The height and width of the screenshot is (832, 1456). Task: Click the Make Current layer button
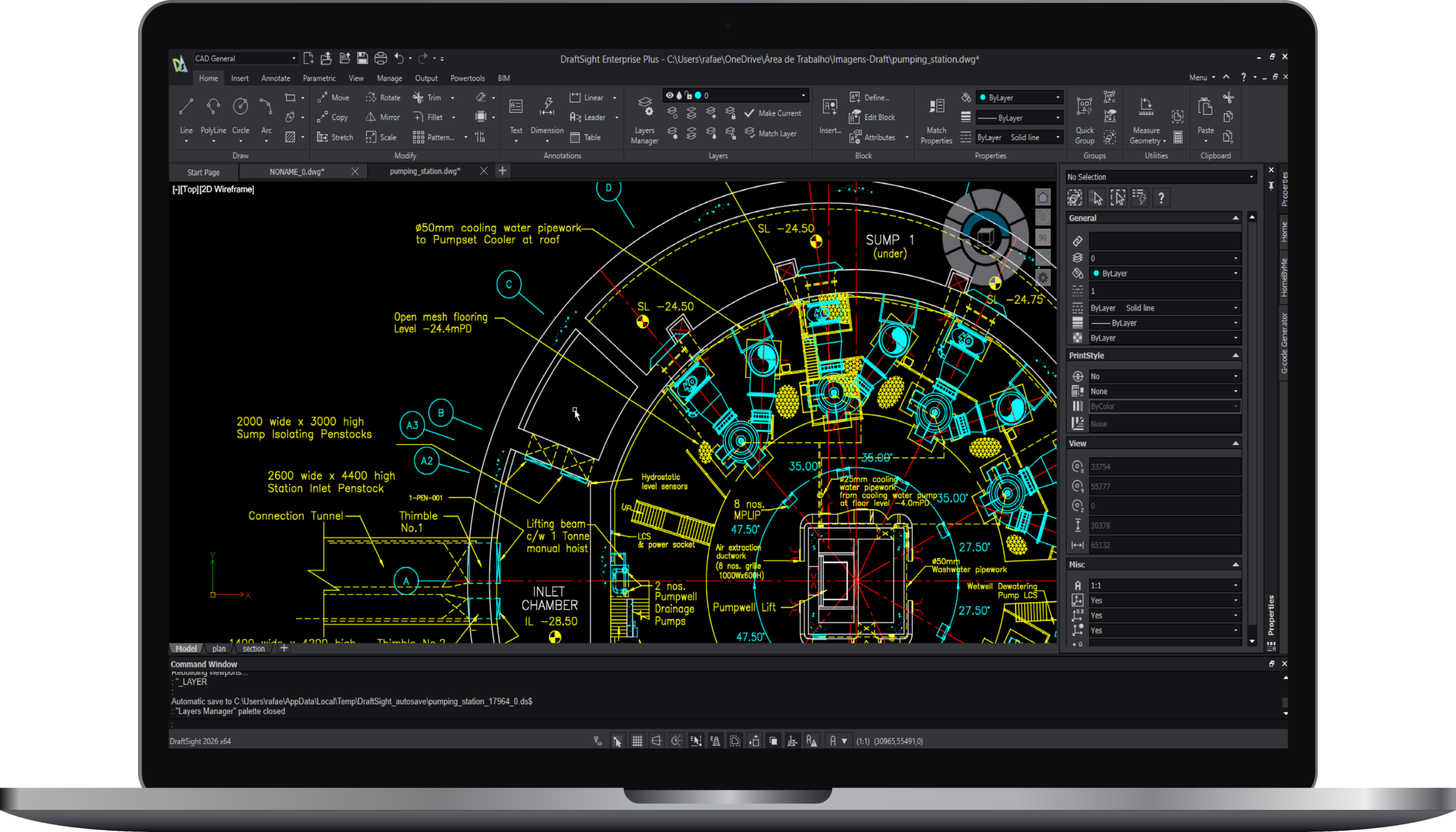click(x=773, y=113)
